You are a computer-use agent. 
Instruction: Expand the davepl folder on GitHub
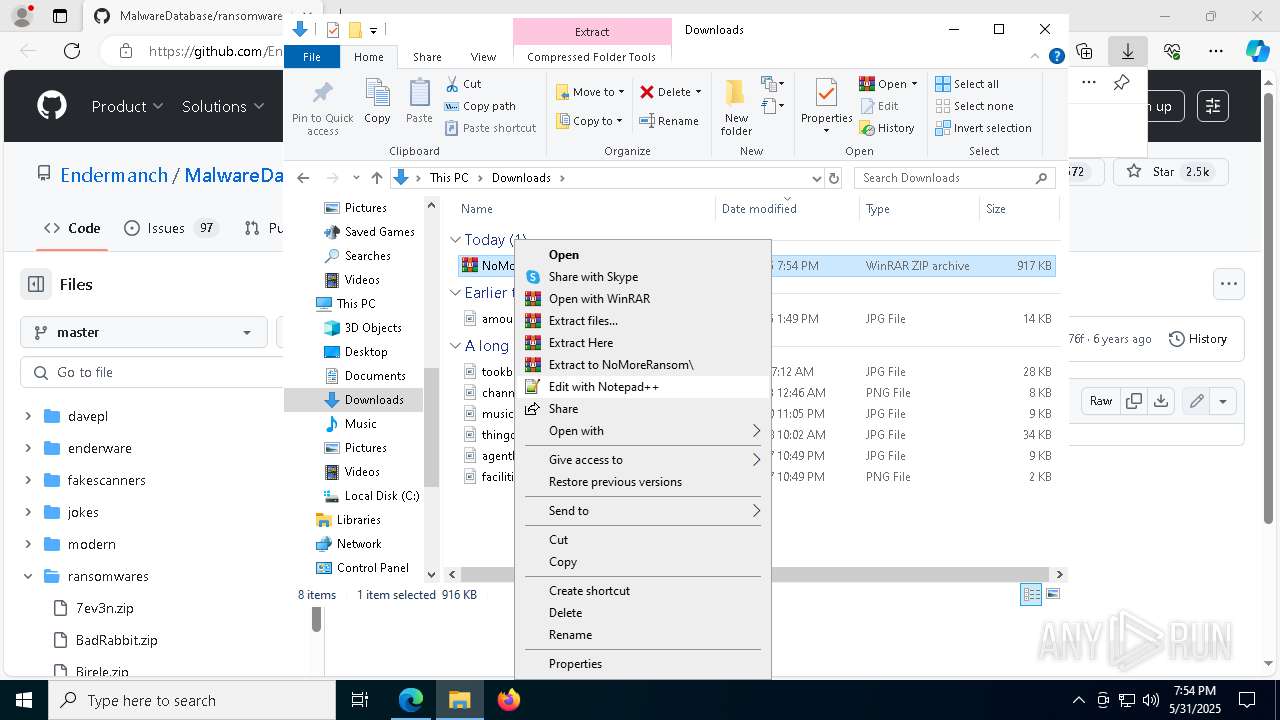point(28,416)
